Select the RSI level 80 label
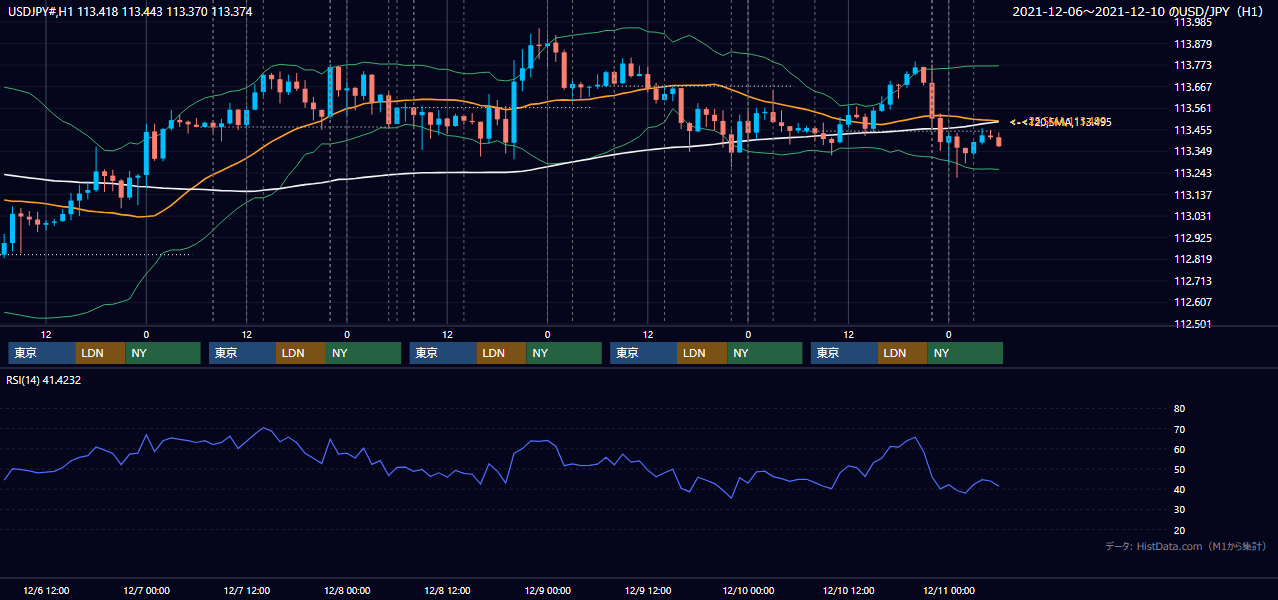1278x600 pixels. [x=1179, y=409]
